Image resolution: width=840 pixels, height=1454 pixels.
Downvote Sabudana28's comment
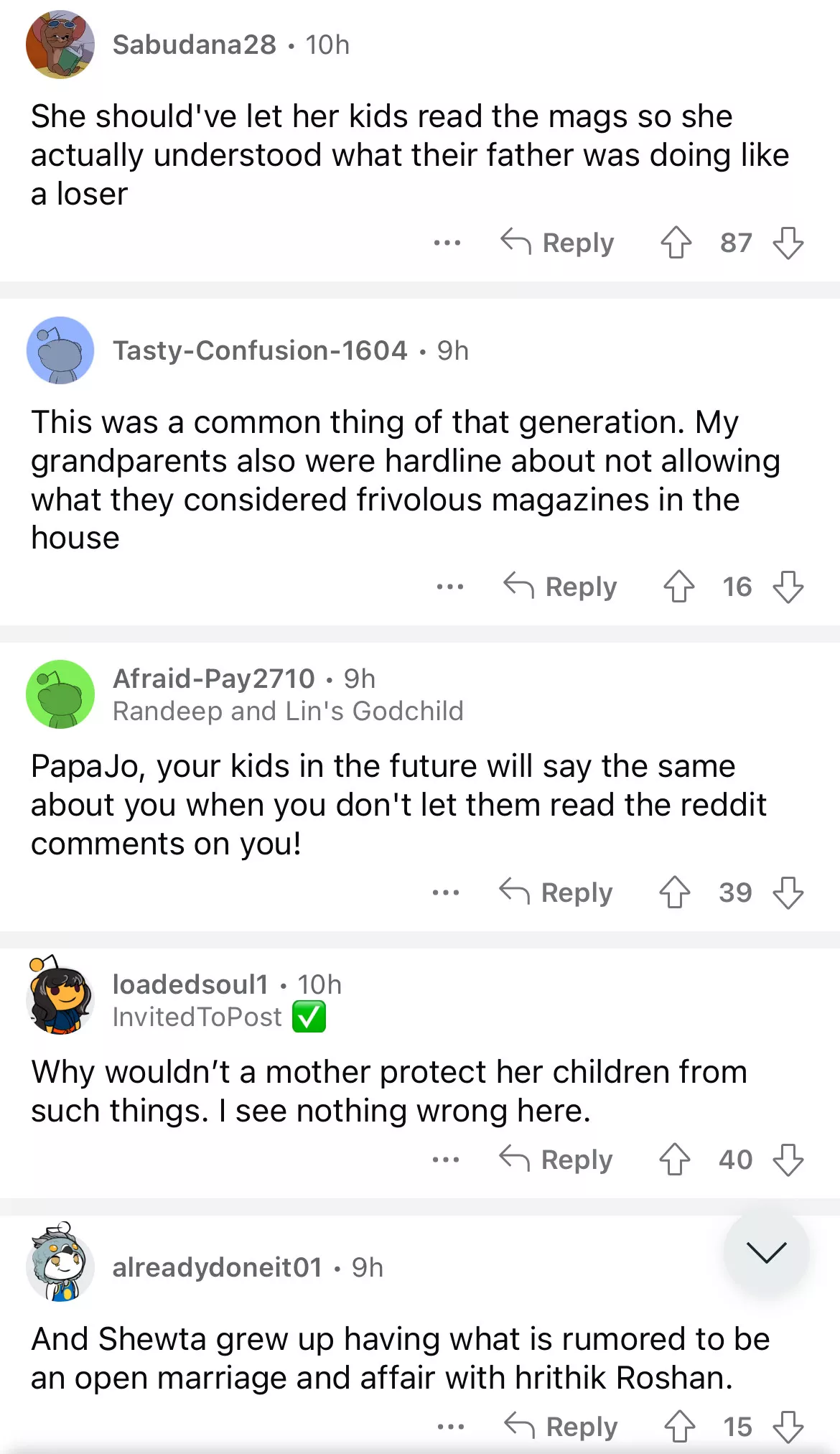tap(788, 243)
